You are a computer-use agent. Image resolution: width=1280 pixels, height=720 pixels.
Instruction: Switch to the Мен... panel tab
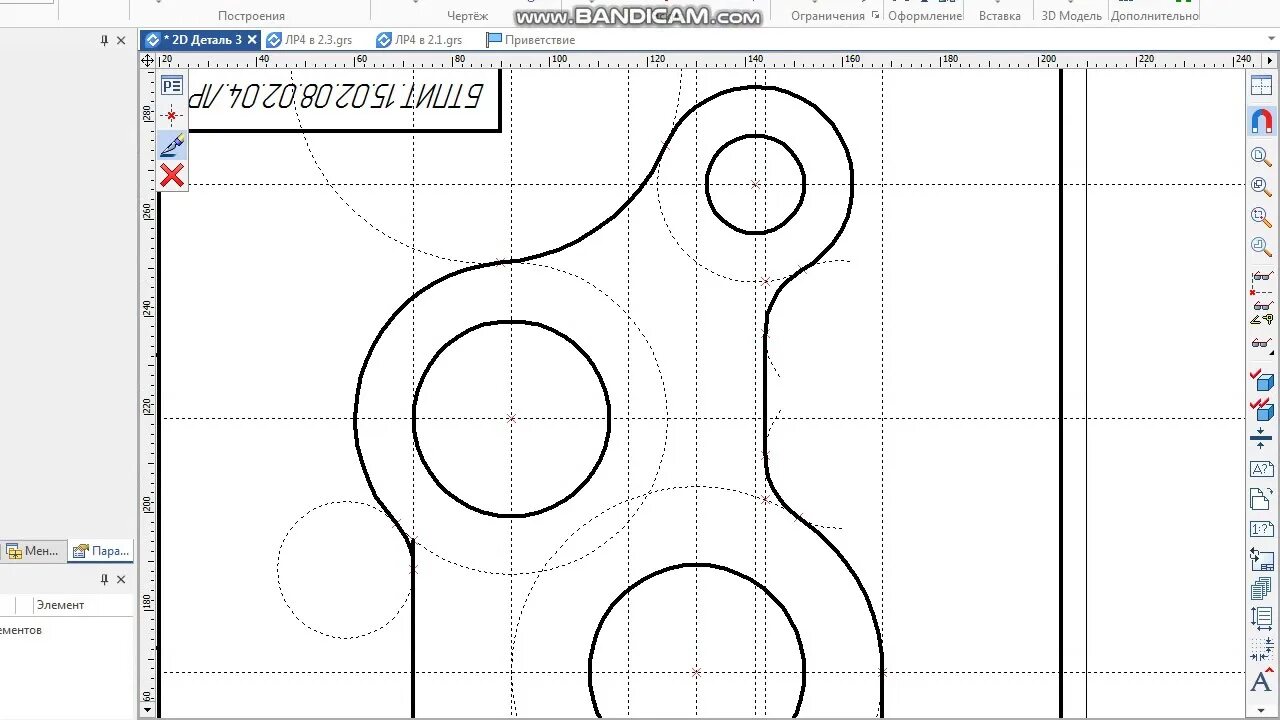32,551
